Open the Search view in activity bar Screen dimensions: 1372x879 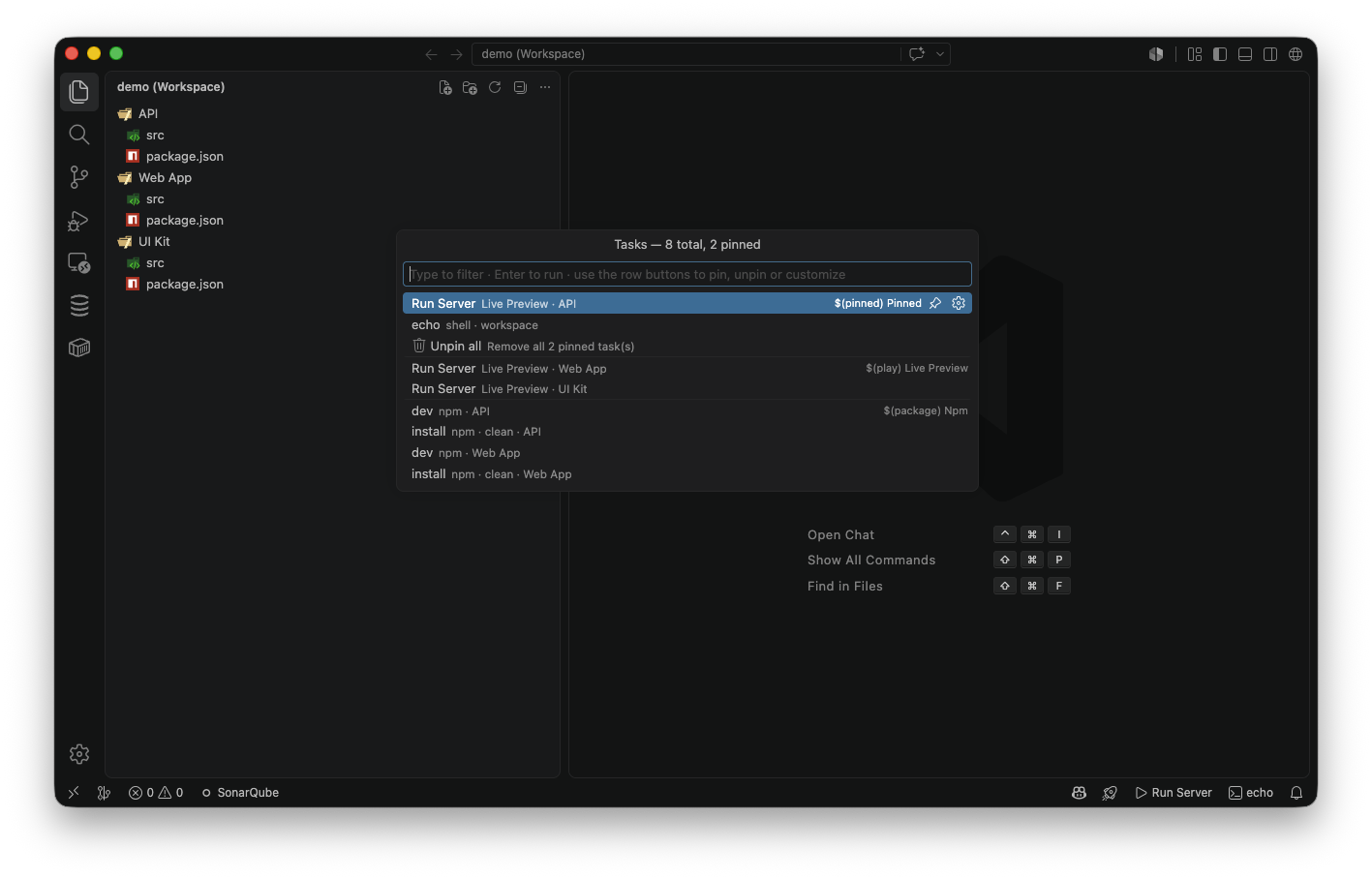coord(79,135)
